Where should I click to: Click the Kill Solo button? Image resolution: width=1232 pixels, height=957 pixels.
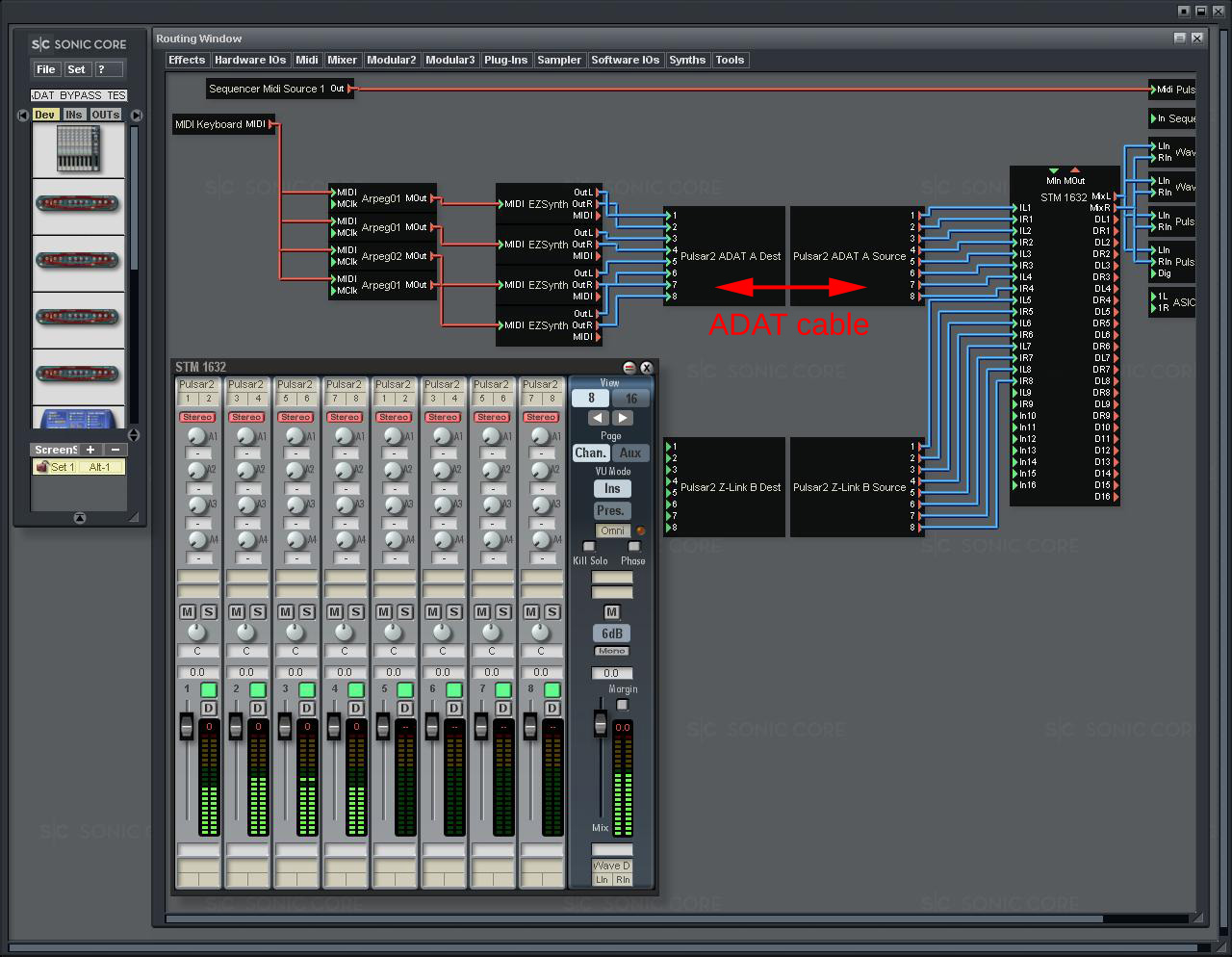589,547
